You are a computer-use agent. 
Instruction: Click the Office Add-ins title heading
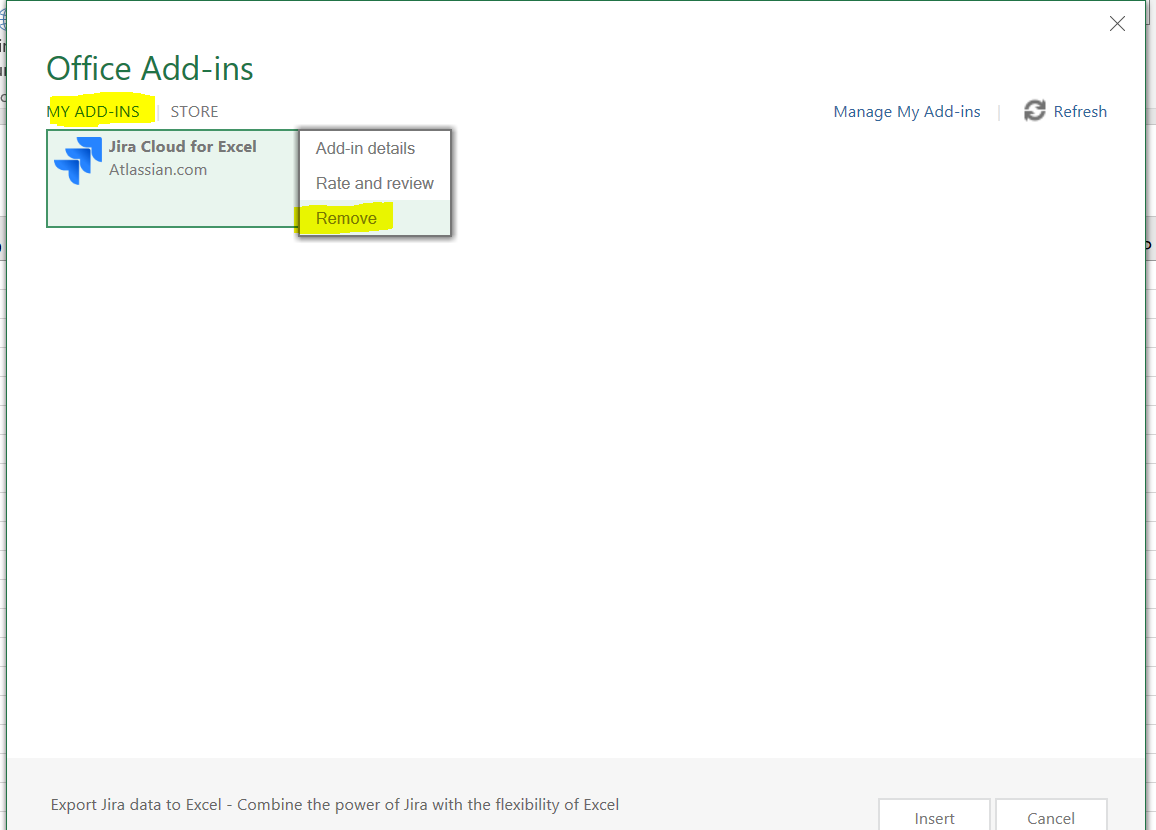(150, 68)
